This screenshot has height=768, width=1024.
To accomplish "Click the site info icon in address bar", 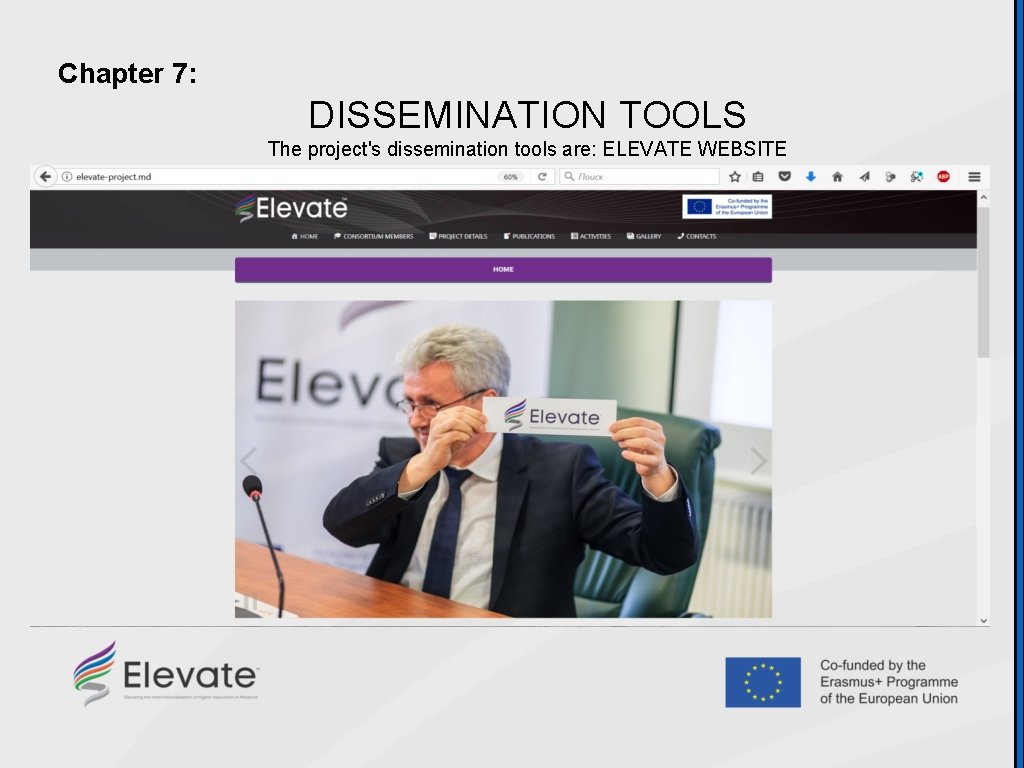I will [66, 175].
